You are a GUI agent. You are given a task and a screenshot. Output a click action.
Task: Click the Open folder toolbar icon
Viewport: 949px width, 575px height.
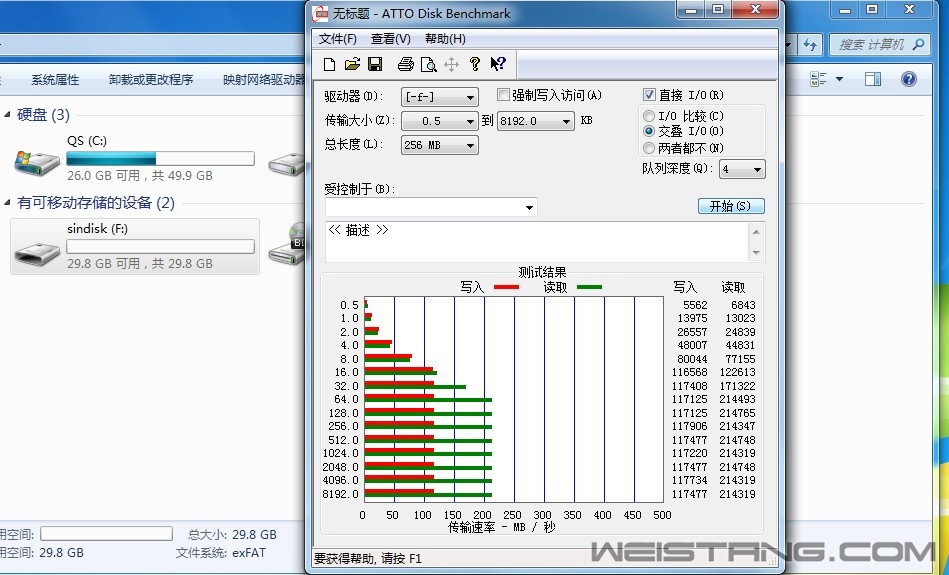click(x=352, y=65)
